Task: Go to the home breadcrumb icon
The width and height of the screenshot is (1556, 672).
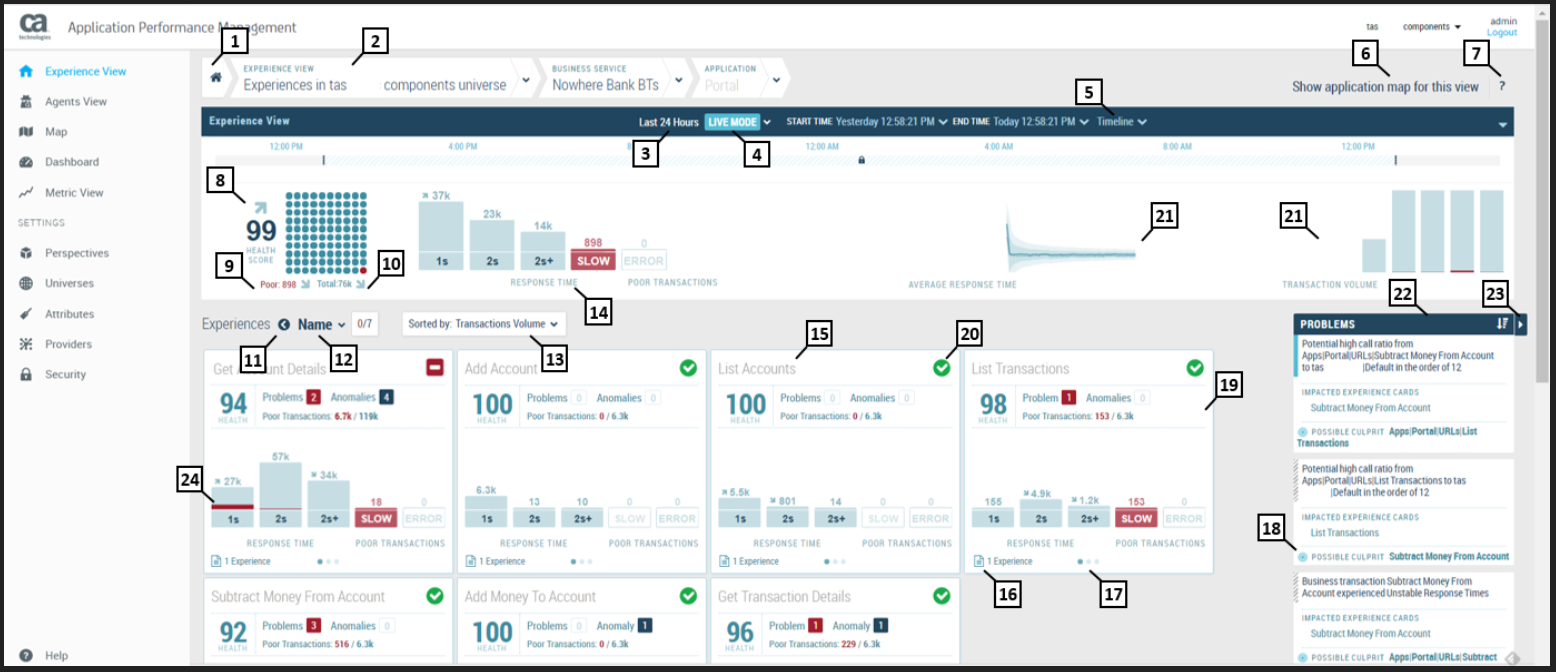Action: pos(215,77)
